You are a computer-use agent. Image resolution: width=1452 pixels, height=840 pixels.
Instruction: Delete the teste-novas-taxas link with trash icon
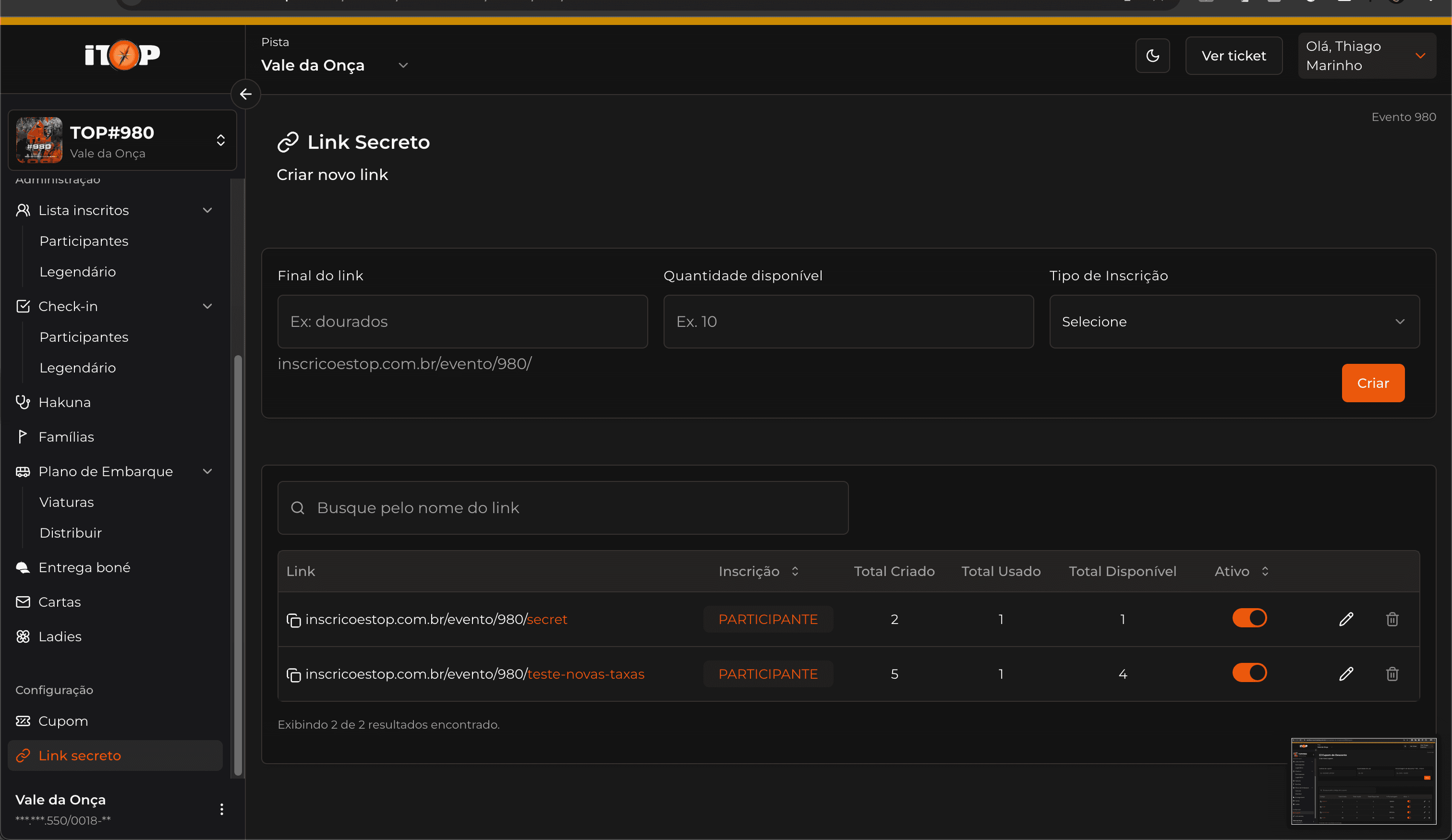point(1392,674)
